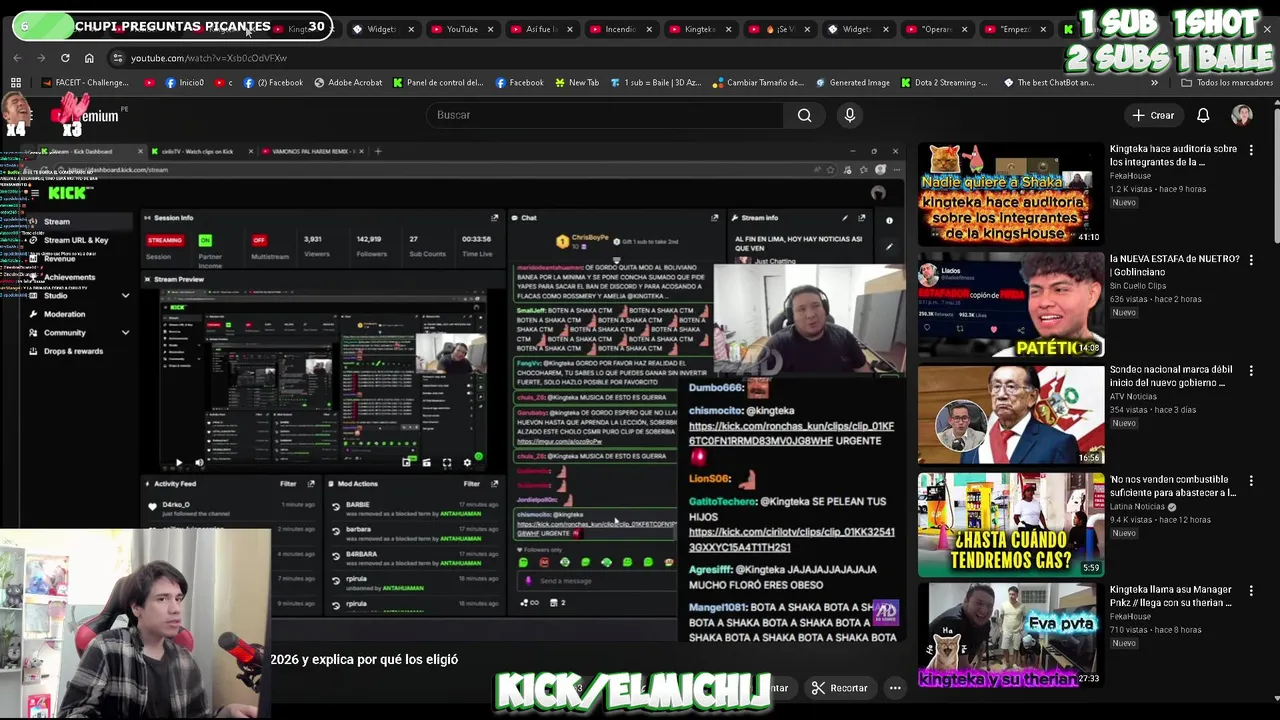Open Stream Preview settings gear
The height and width of the screenshot is (720, 1280).
[x=467, y=463]
